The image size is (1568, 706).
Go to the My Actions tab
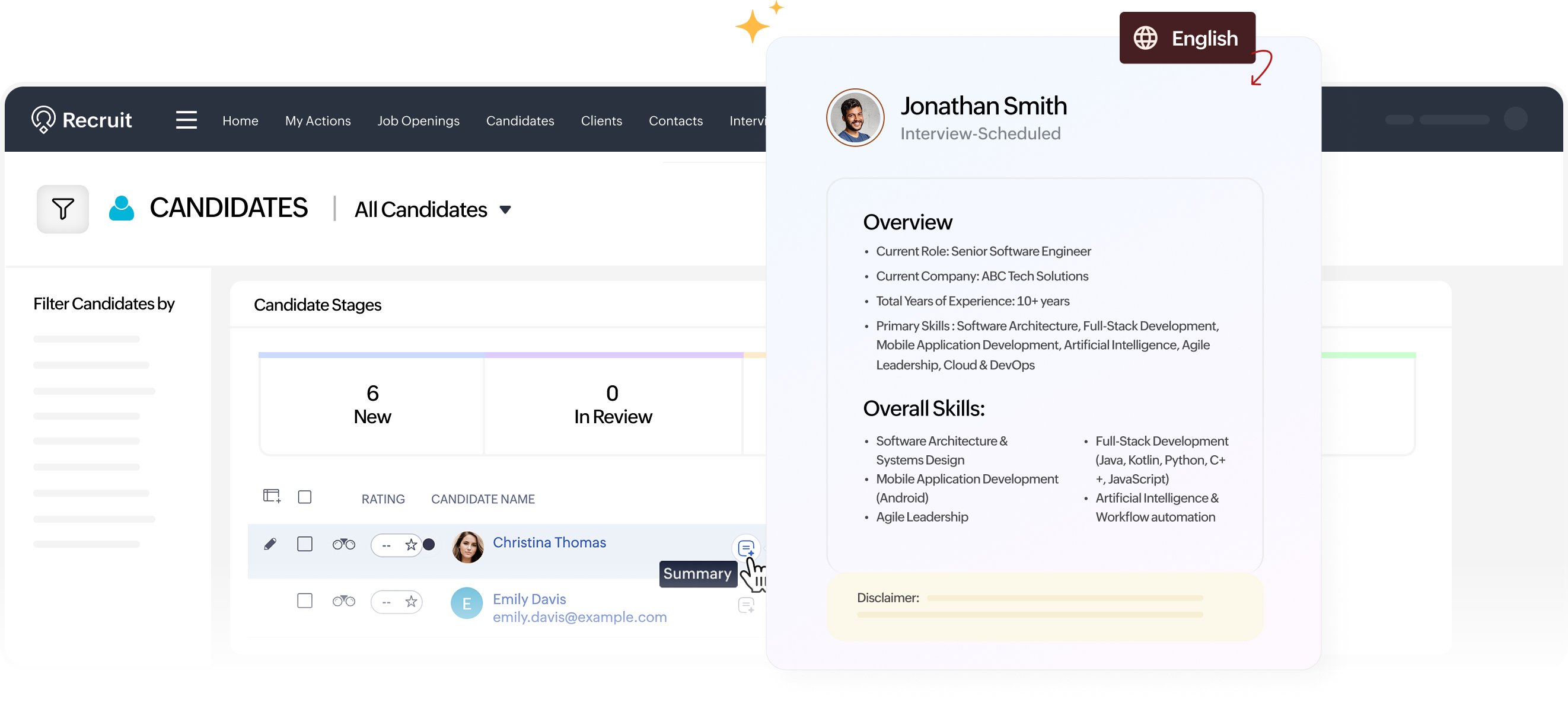(x=318, y=120)
